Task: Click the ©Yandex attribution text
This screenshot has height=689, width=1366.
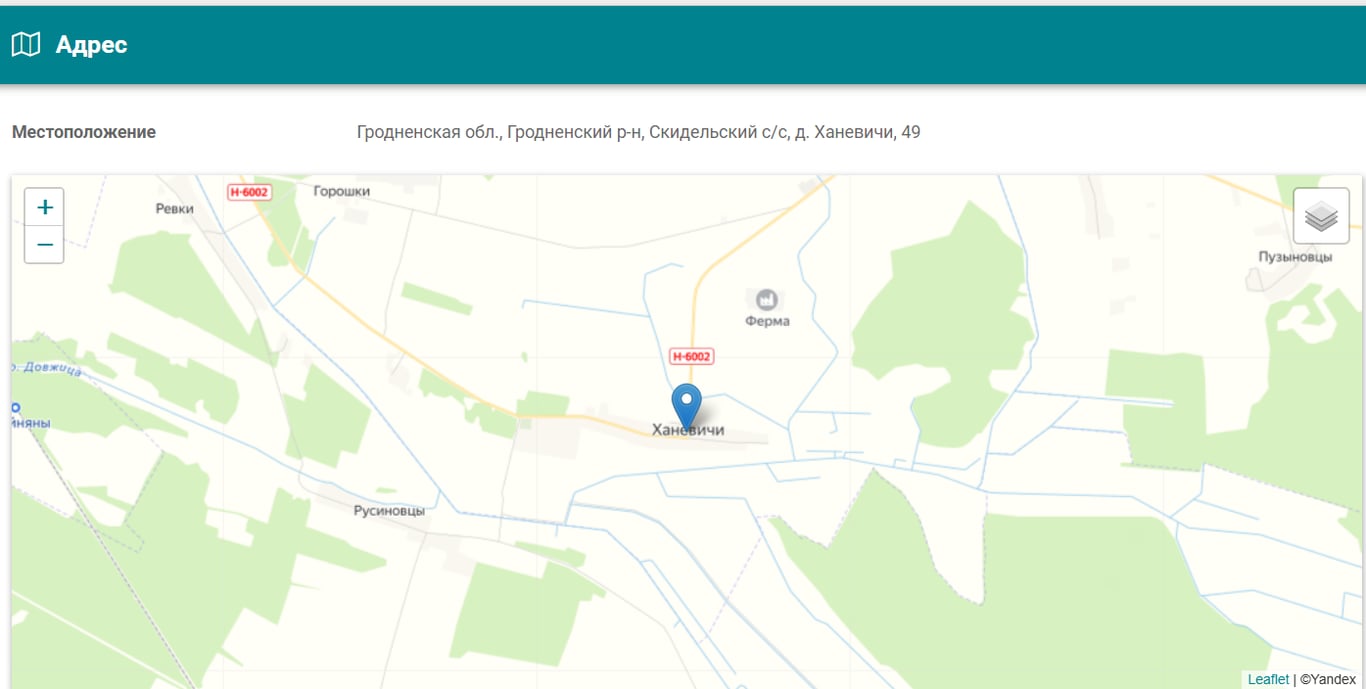Action: click(x=1328, y=679)
